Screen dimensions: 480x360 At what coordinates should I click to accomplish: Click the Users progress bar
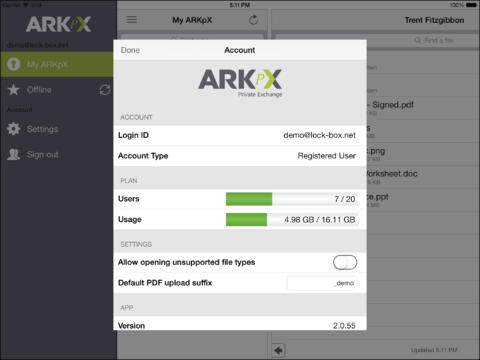pyautogui.click(x=292, y=199)
